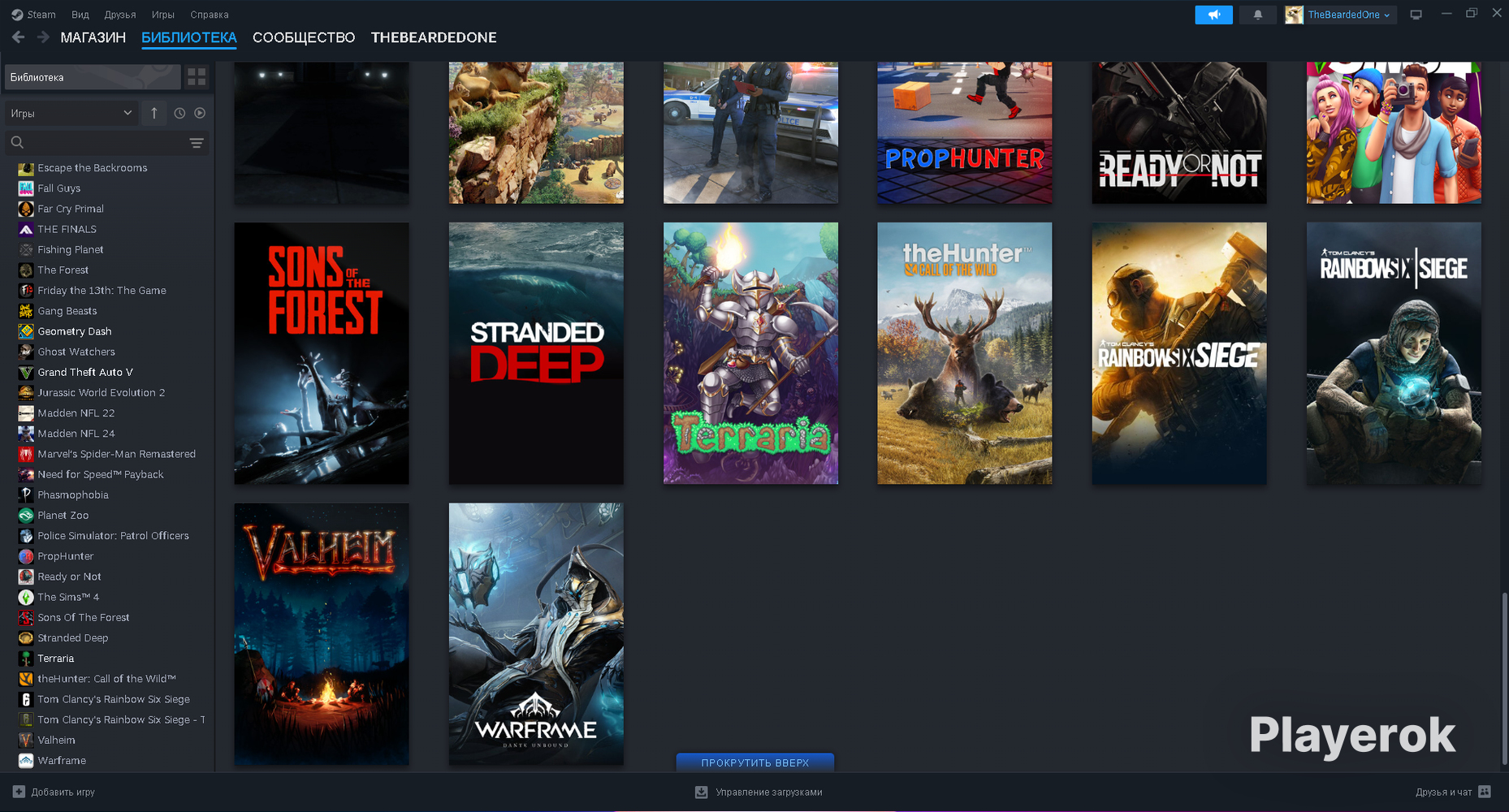Select the Valheim cover art
Viewport: 1509px width, 812px height.
click(322, 633)
